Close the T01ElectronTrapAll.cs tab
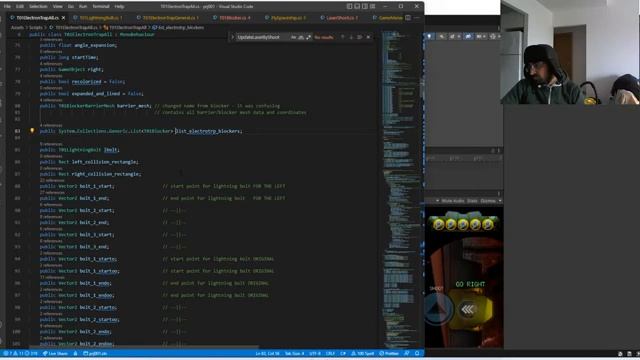This screenshot has height=360, width=640. point(63,18)
